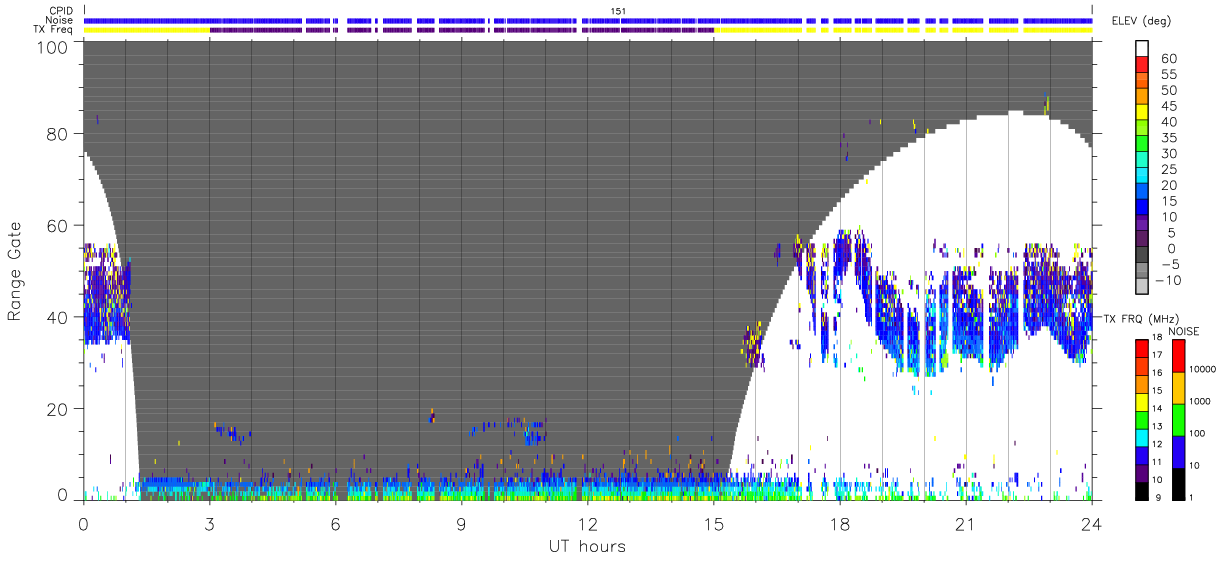
Task: Click the x-axis tick label '24'
Action: [1091, 523]
